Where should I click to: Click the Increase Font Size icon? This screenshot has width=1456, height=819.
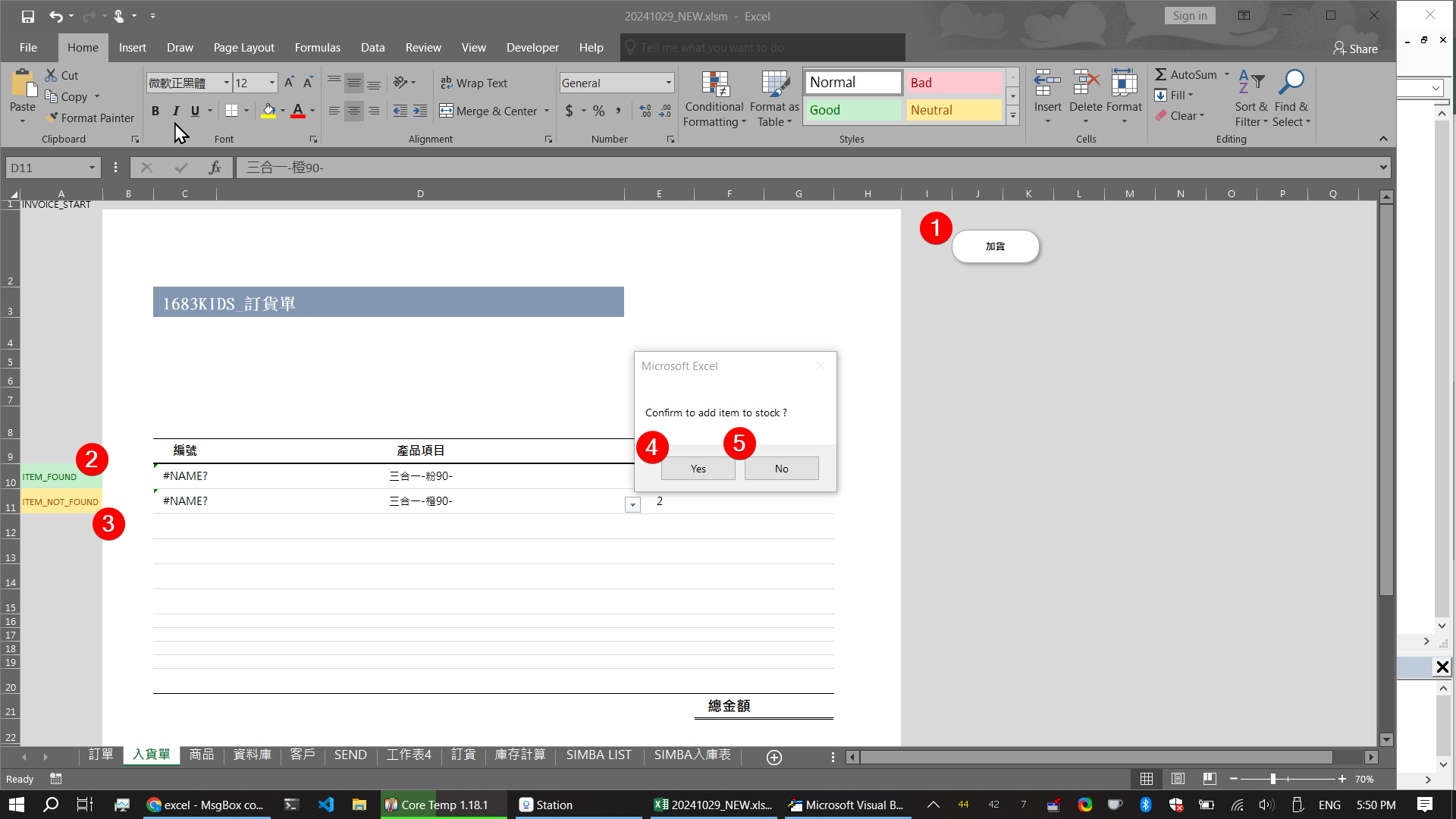pyautogui.click(x=288, y=83)
